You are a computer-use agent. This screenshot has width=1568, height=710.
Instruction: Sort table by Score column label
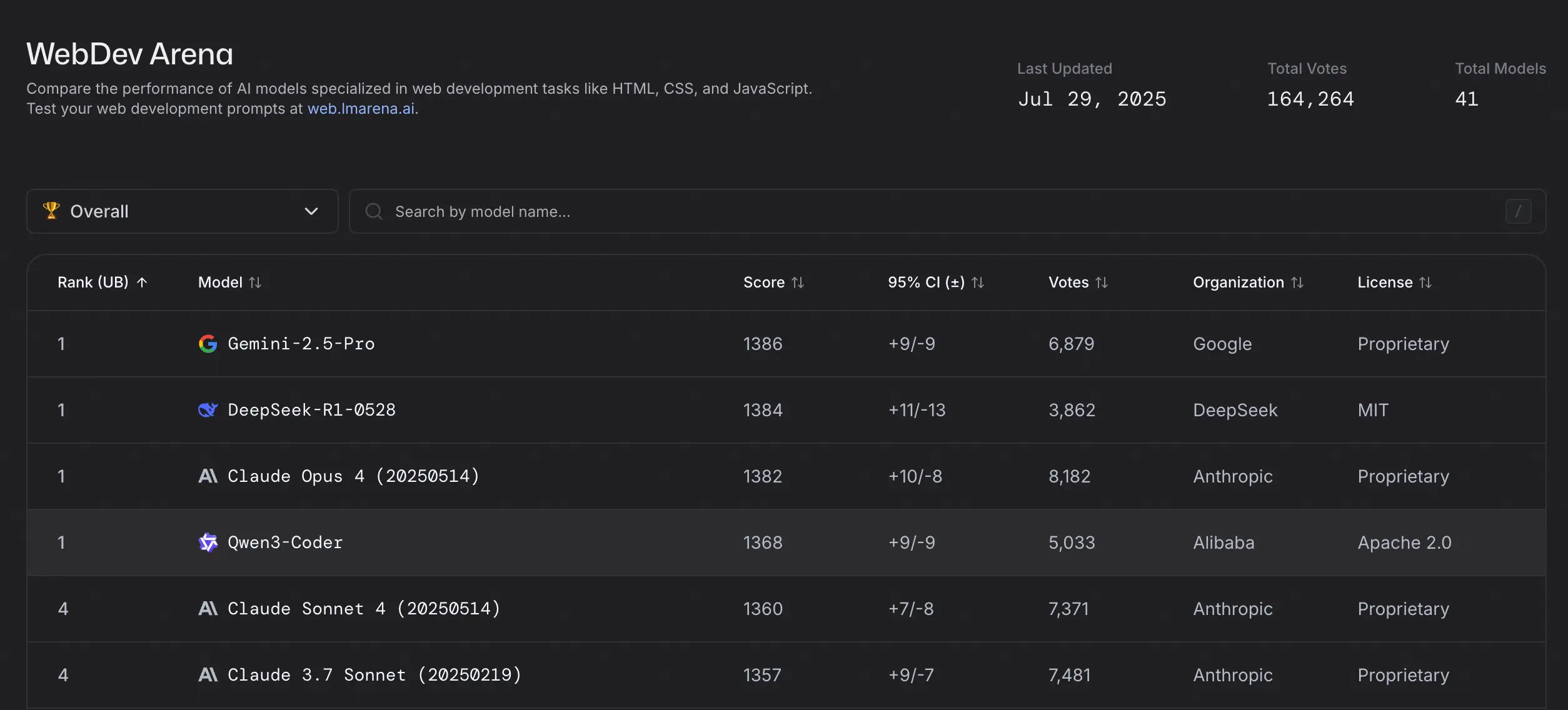click(764, 282)
